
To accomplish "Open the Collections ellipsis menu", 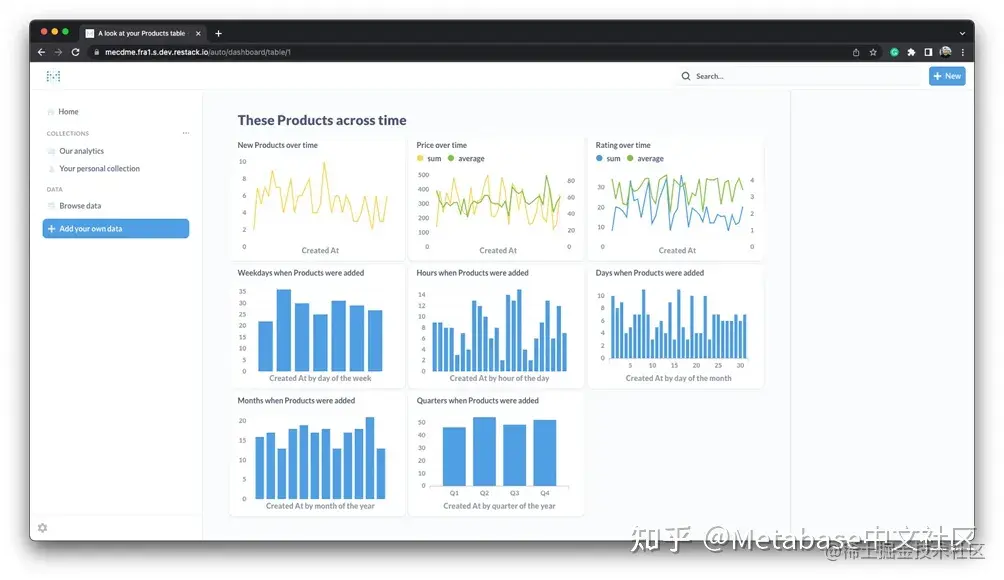I will click(186, 133).
